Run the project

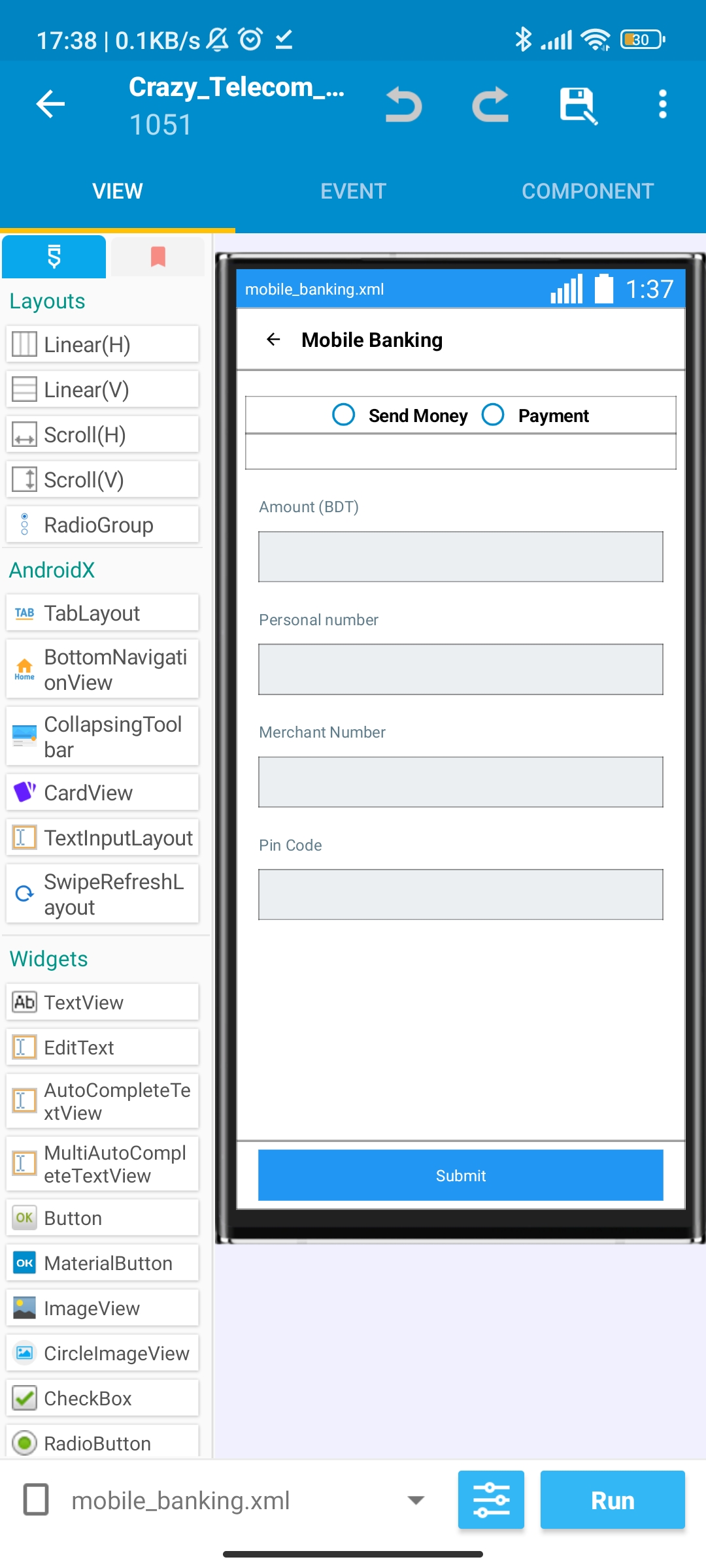click(613, 1499)
